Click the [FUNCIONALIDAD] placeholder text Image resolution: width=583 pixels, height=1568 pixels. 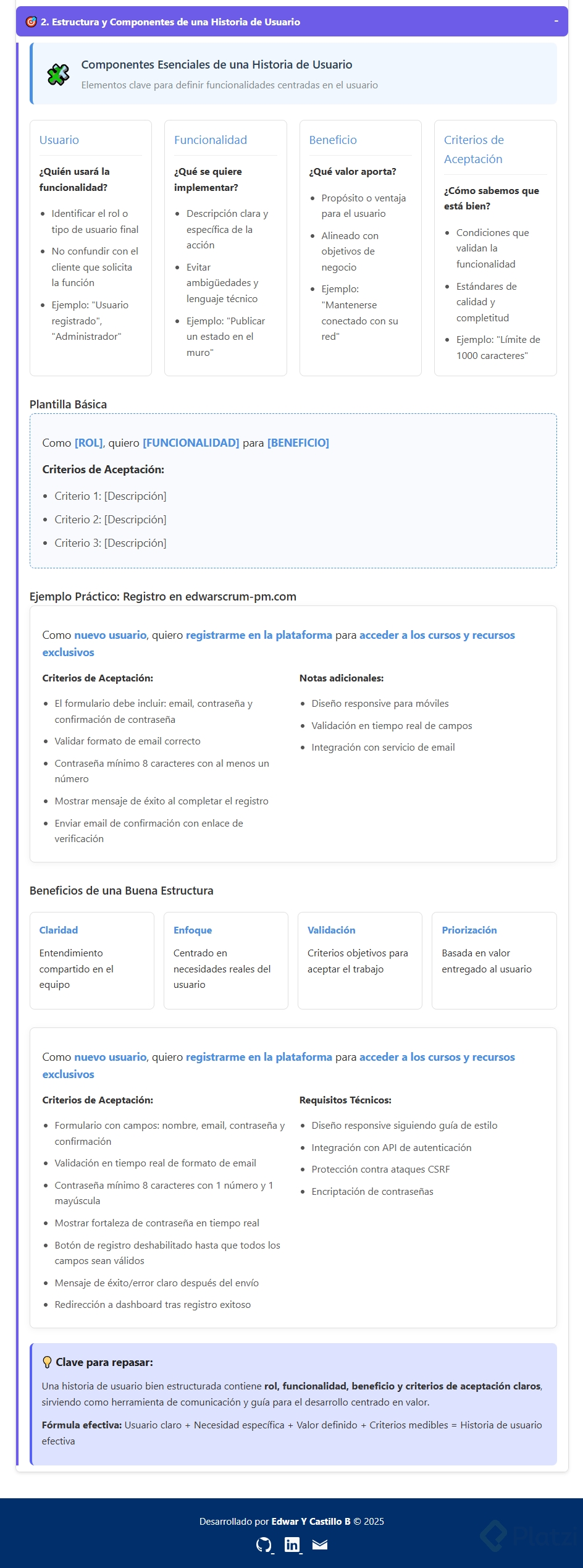(191, 443)
